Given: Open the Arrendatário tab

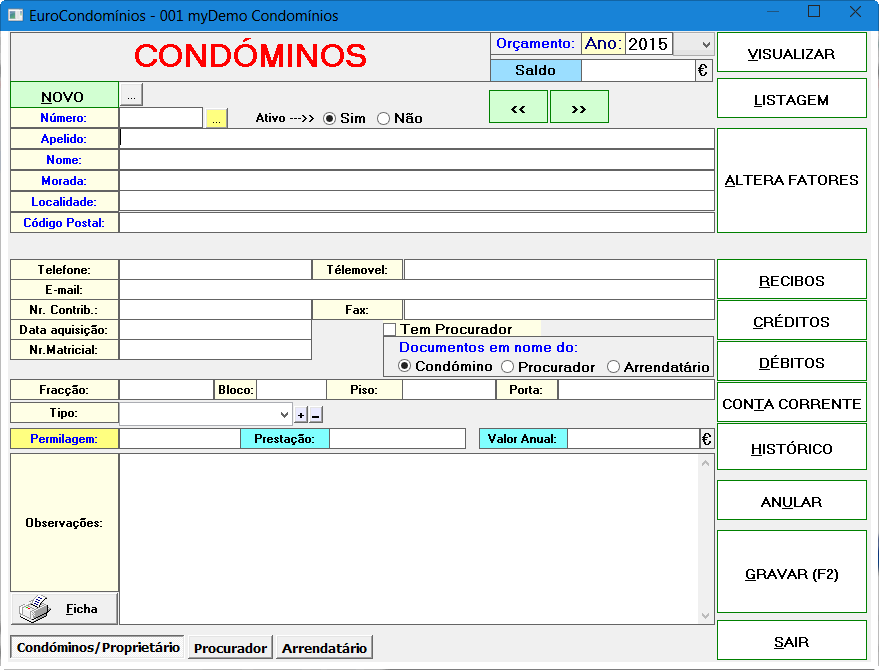Looking at the screenshot, I should pyautogui.click(x=324, y=648).
